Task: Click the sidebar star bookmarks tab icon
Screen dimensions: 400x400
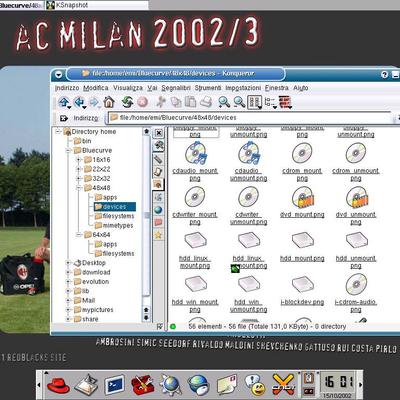Action: 158,235
